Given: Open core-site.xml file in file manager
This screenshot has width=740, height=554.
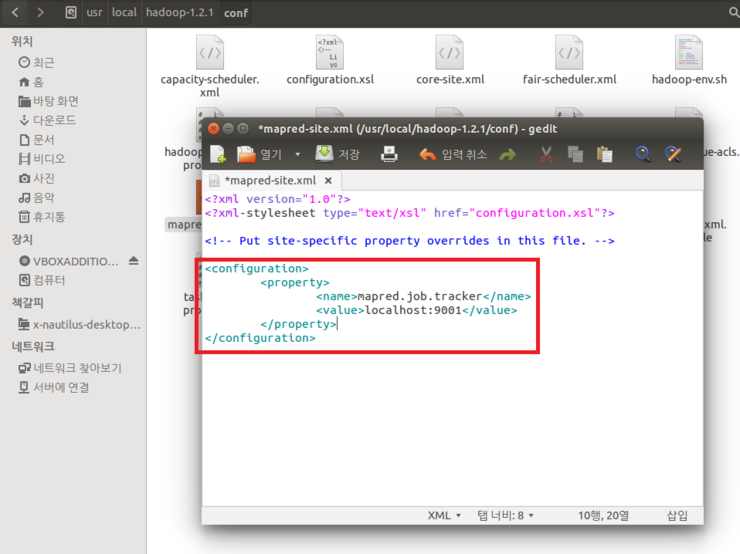Looking at the screenshot, I should [450, 60].
